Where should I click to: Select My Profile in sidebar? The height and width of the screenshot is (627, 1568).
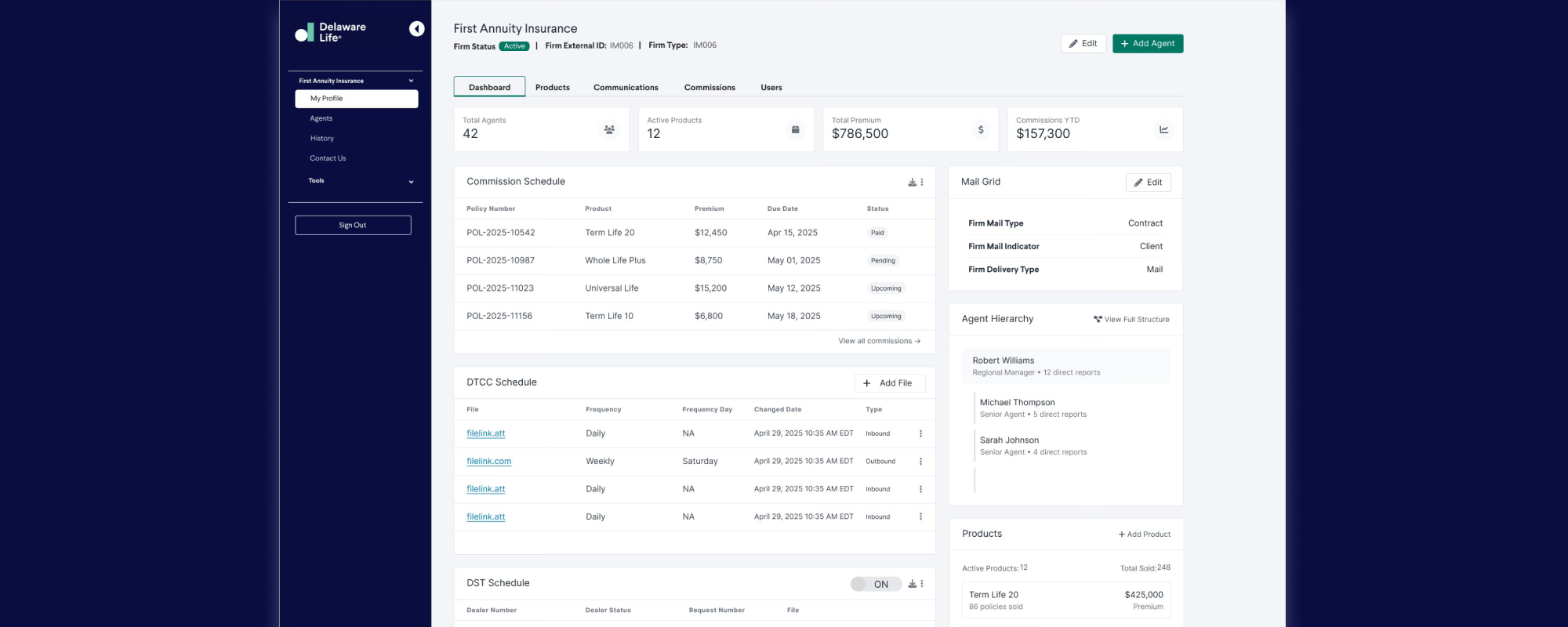(x=357, y=99)
